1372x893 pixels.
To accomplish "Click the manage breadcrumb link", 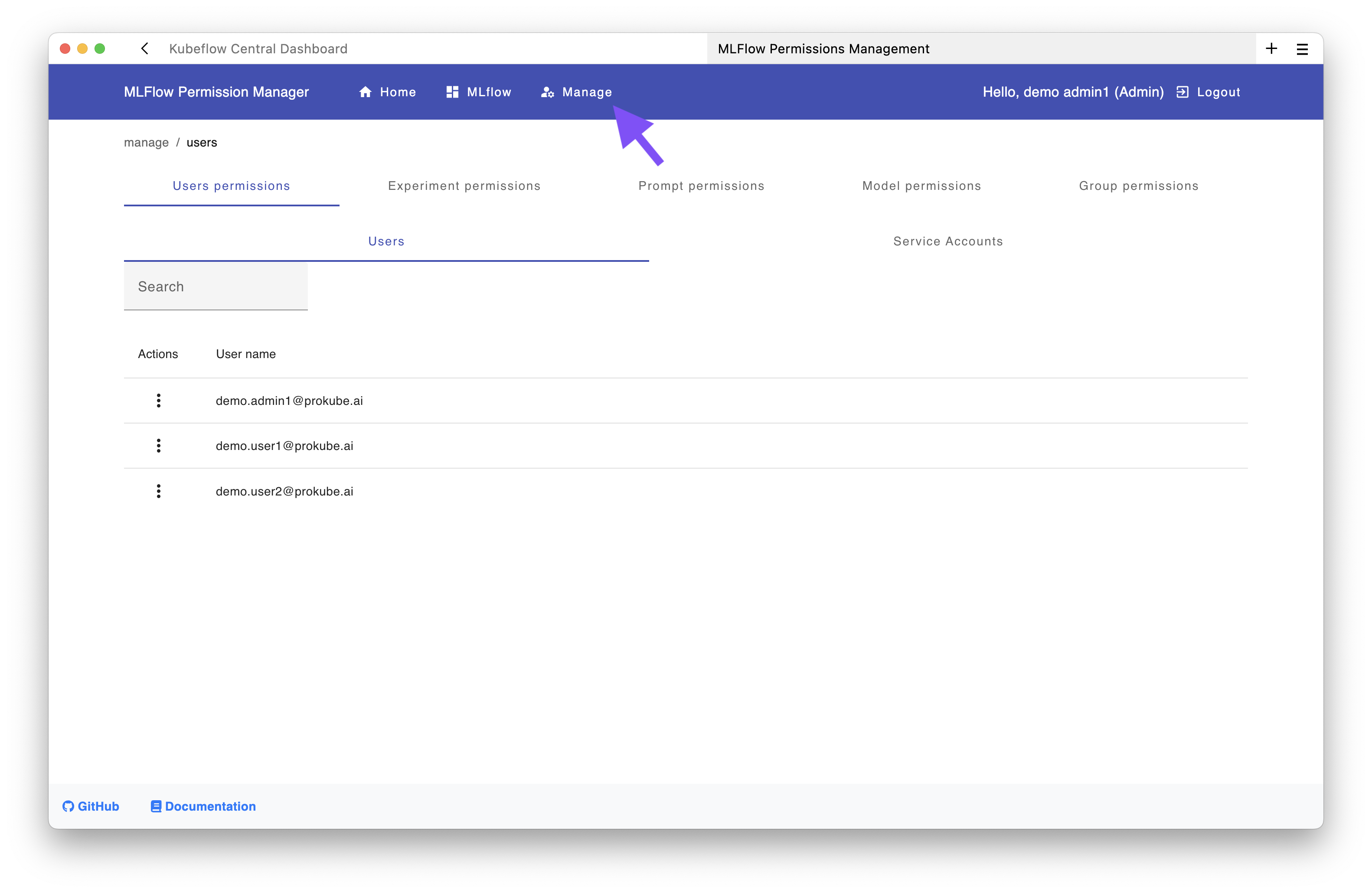I will pos(146,142).
